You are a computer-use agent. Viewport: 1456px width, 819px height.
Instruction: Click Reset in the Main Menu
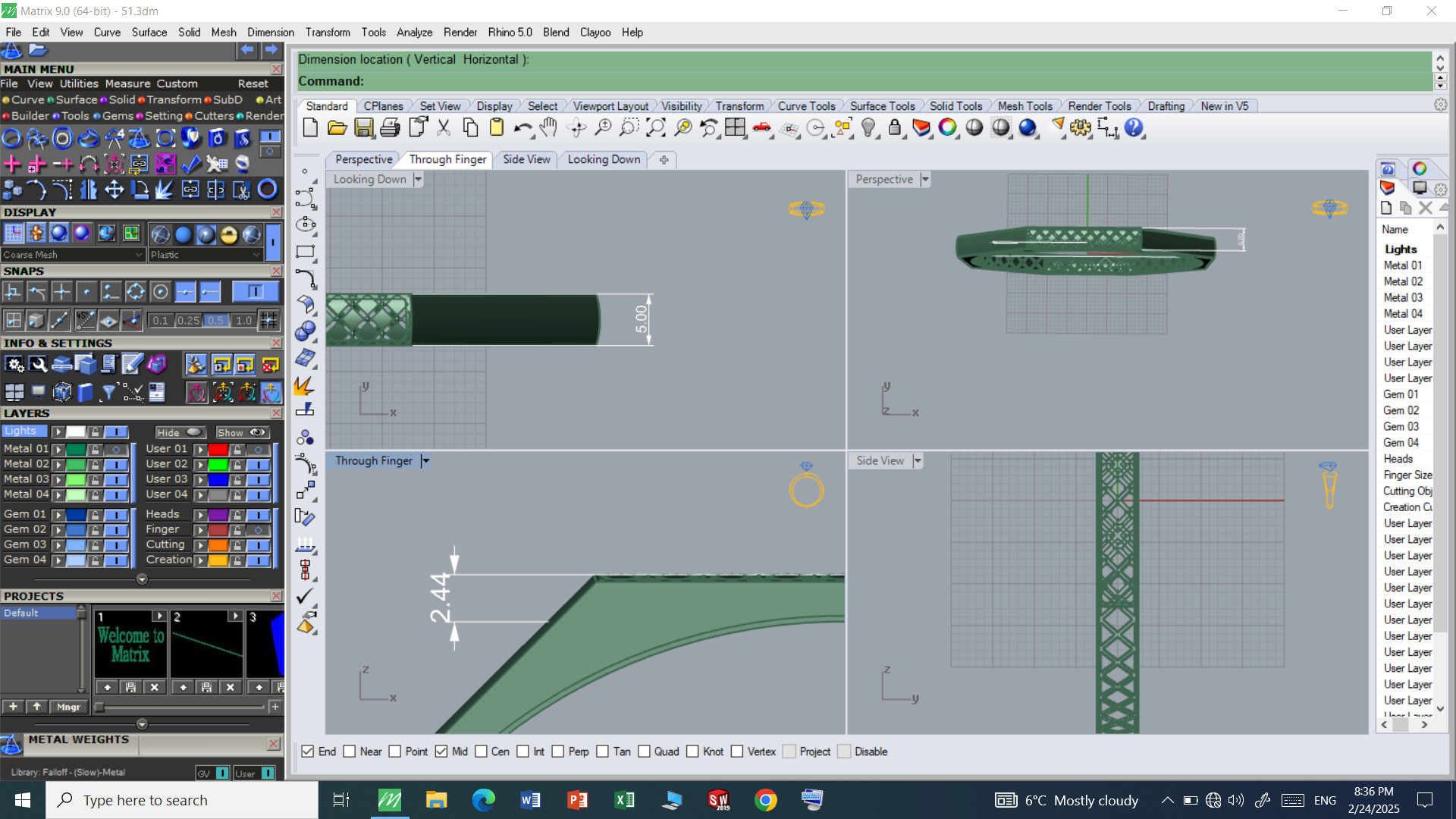point(253,83)
